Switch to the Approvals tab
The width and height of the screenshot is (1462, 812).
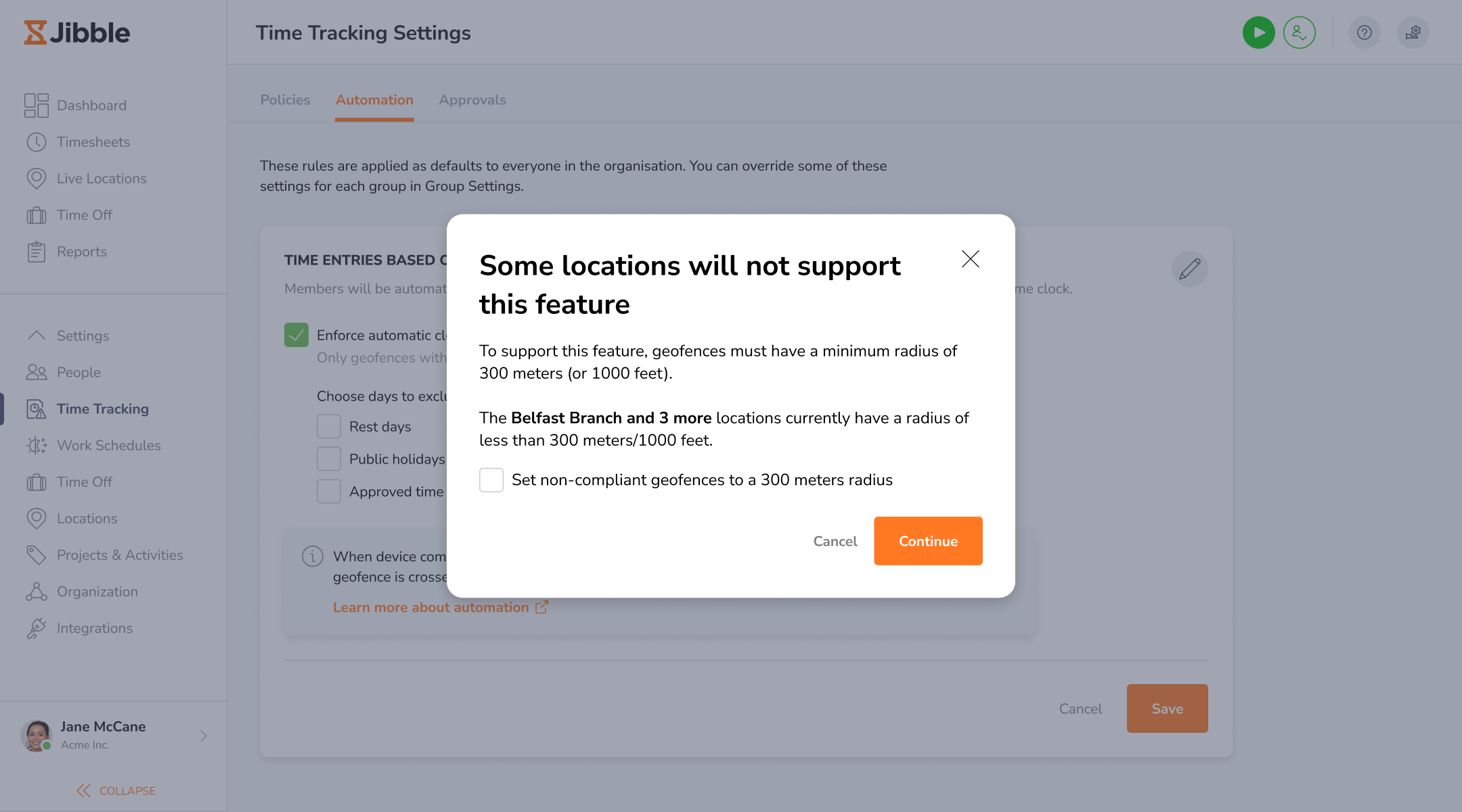pos(472,99)
